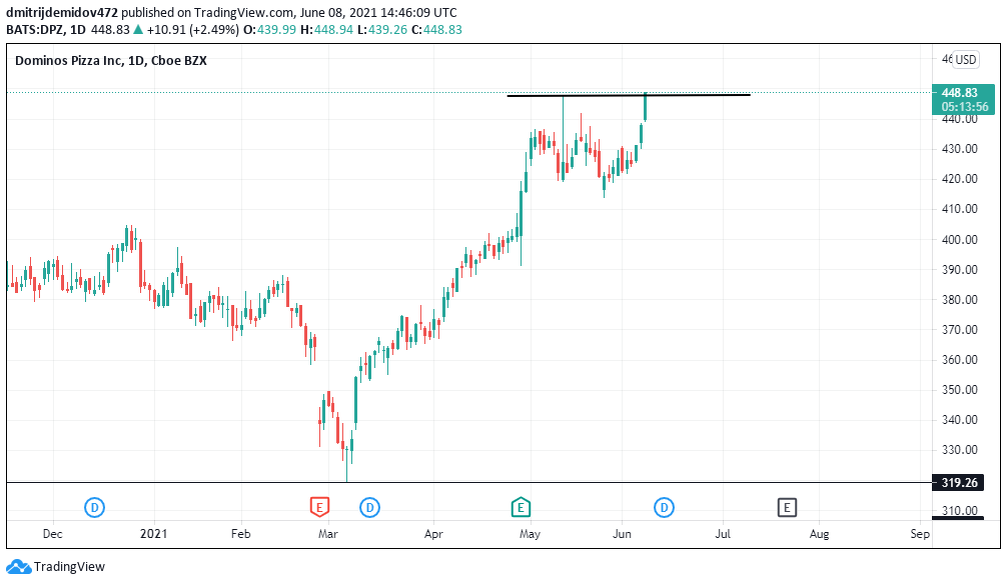Click the upcoming earnings 'E' marker in July

tap(787, 508)
